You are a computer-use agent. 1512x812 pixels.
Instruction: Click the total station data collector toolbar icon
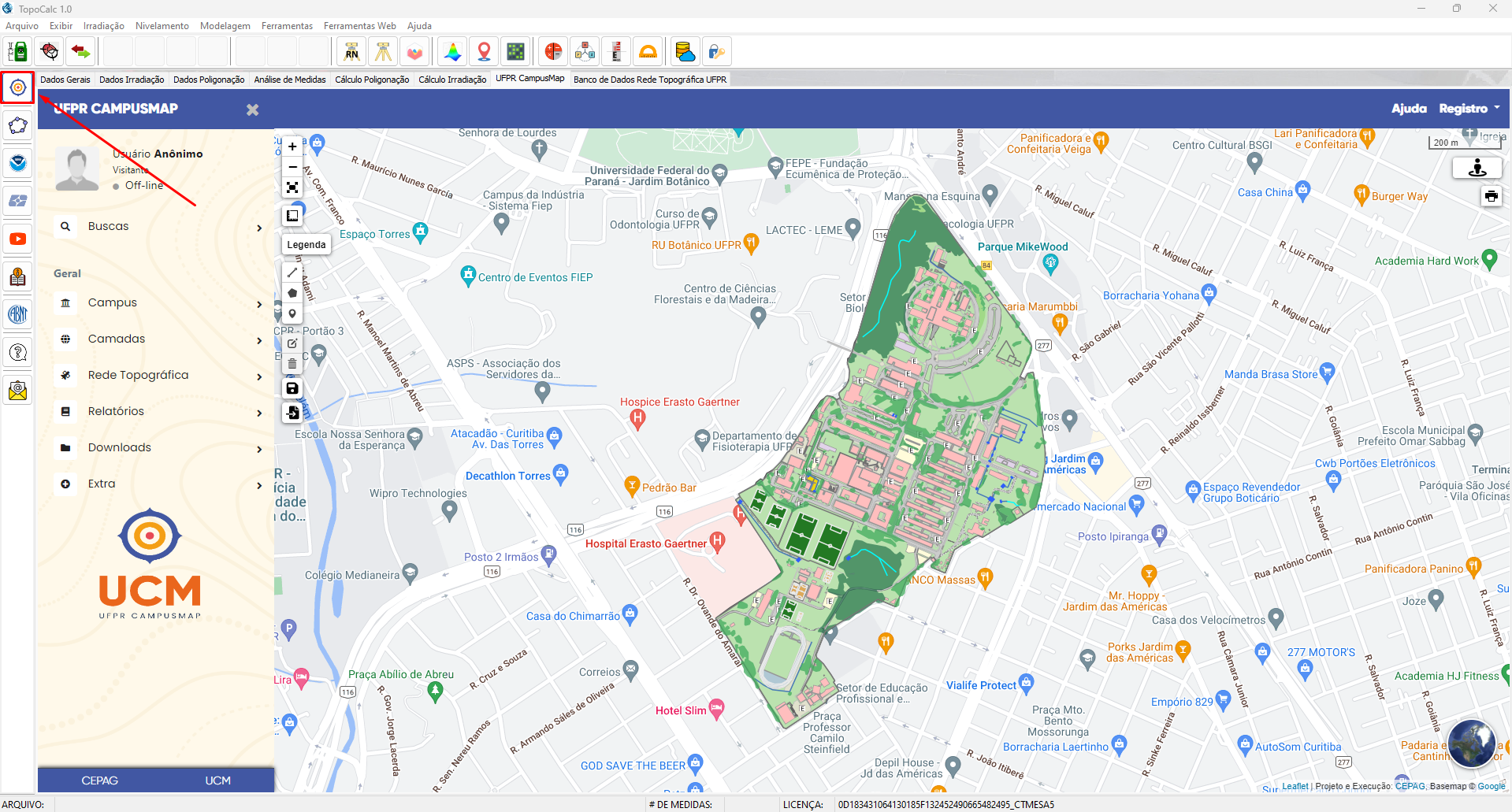pyautogui.click(x=17, y=52)
